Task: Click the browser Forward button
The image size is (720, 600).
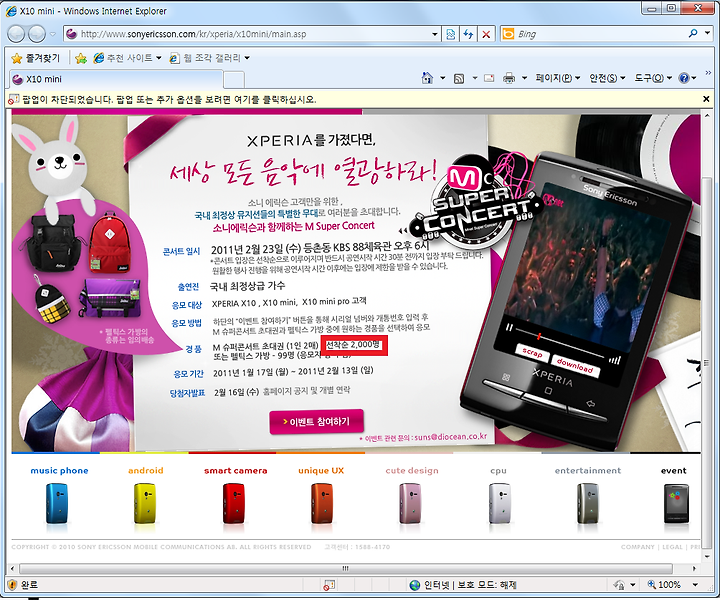Action: point(37,34)
